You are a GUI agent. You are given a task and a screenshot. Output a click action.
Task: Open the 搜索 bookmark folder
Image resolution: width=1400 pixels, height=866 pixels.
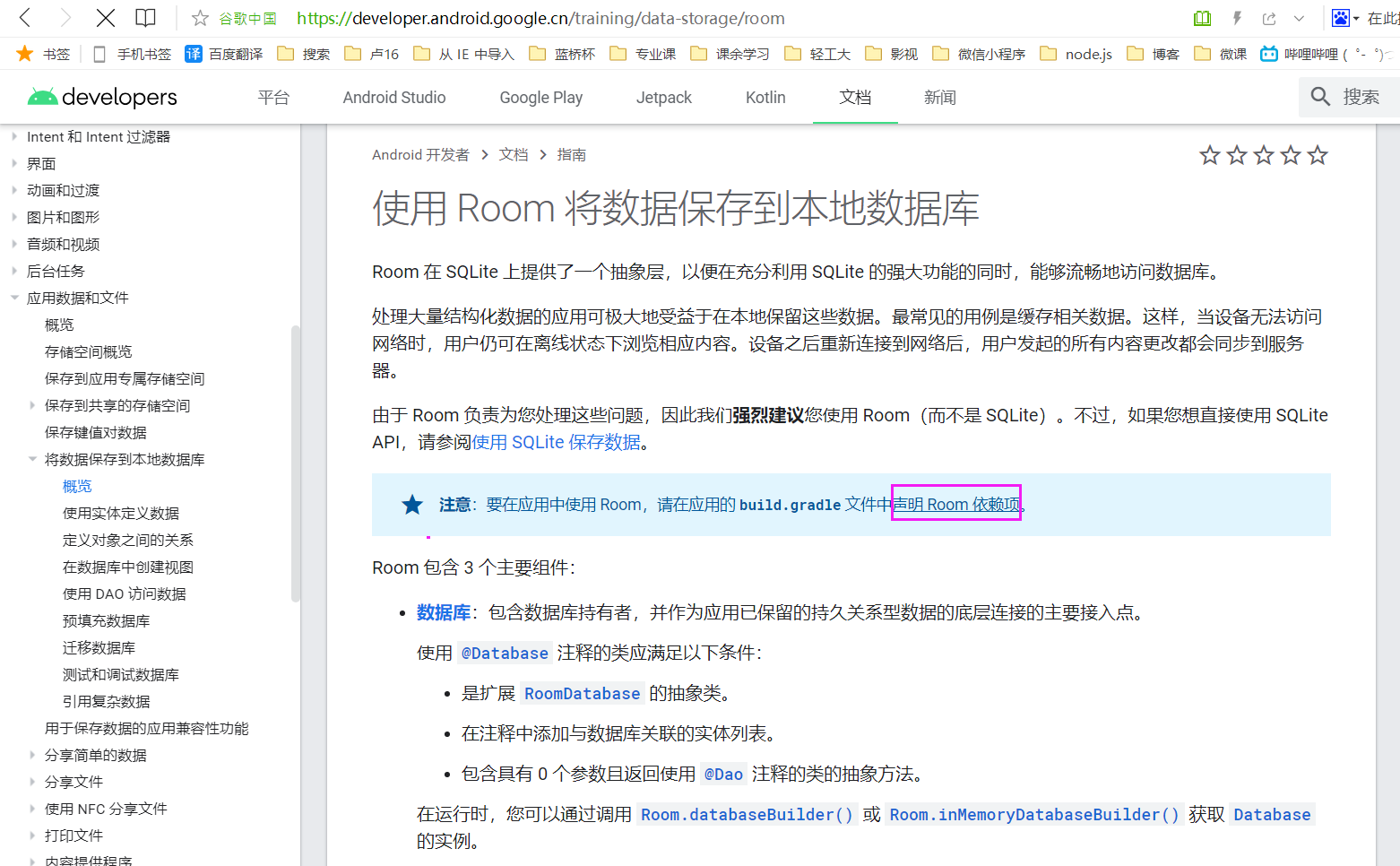(x=304, y=54)
